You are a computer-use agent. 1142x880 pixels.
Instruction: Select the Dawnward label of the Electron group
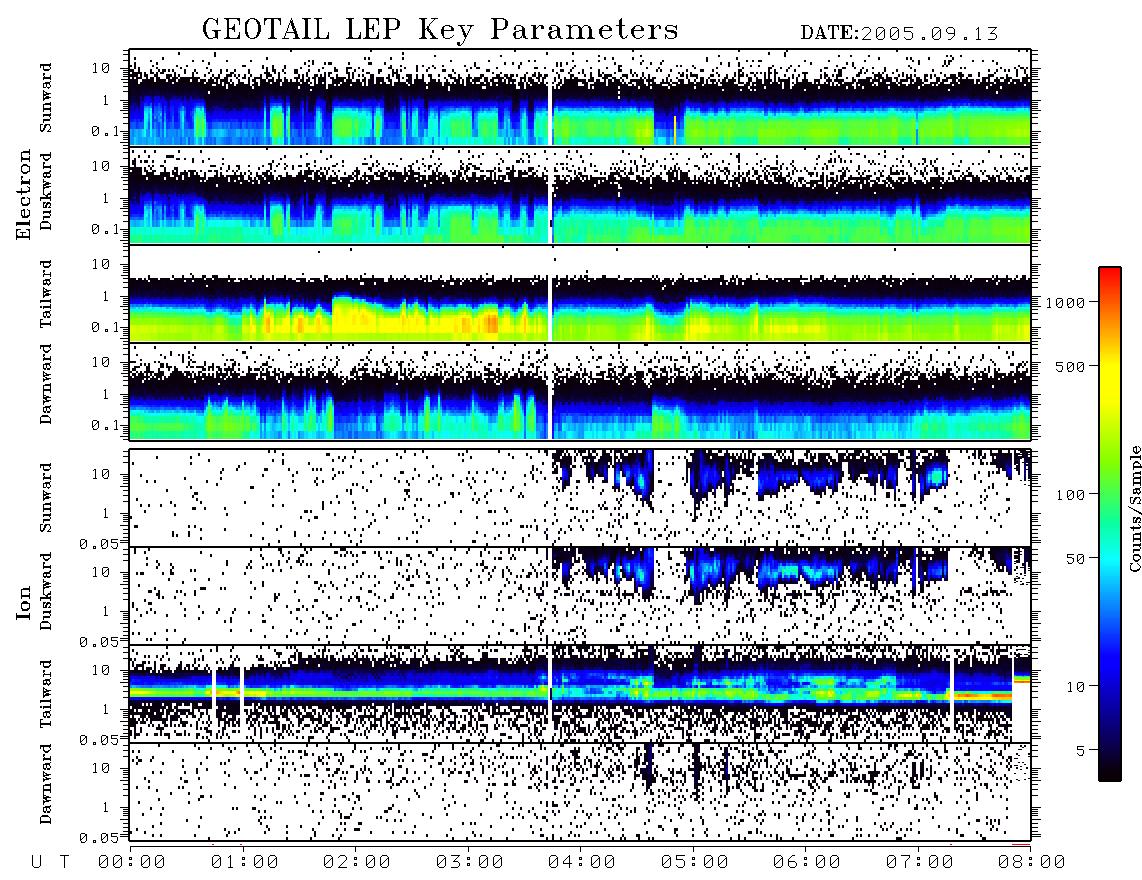[46, 385]
